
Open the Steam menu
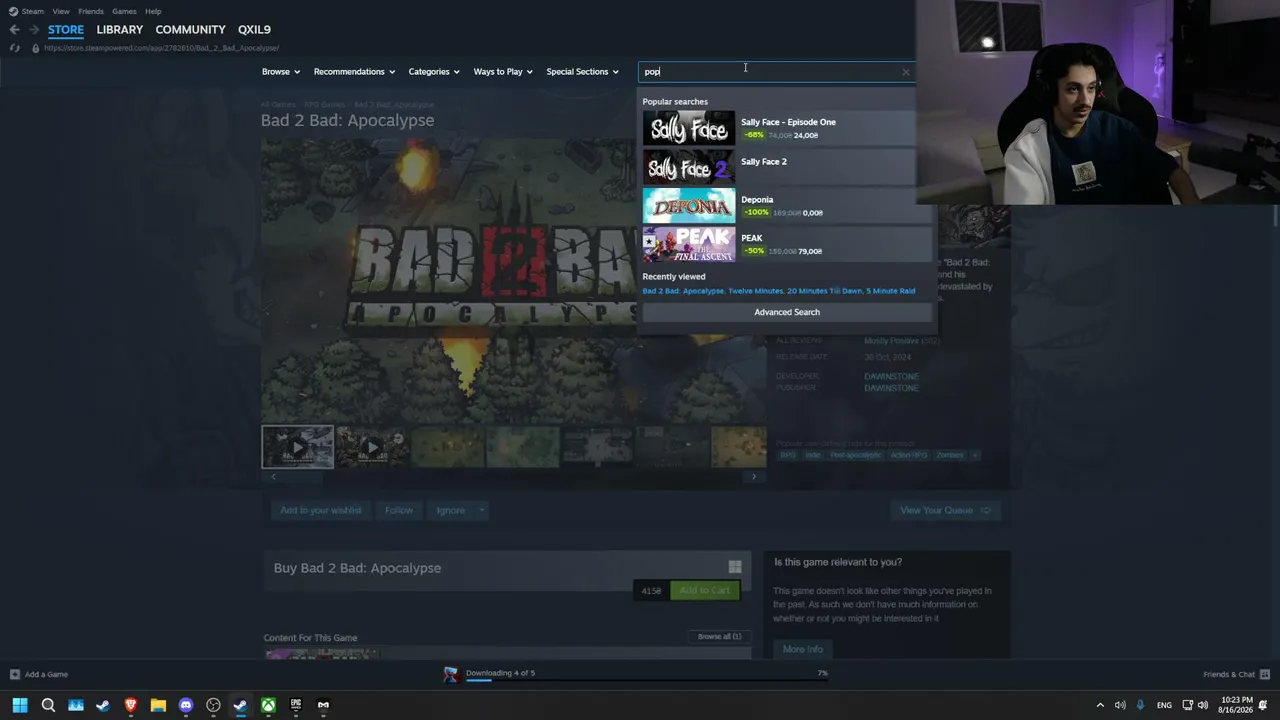click(33, 11)
